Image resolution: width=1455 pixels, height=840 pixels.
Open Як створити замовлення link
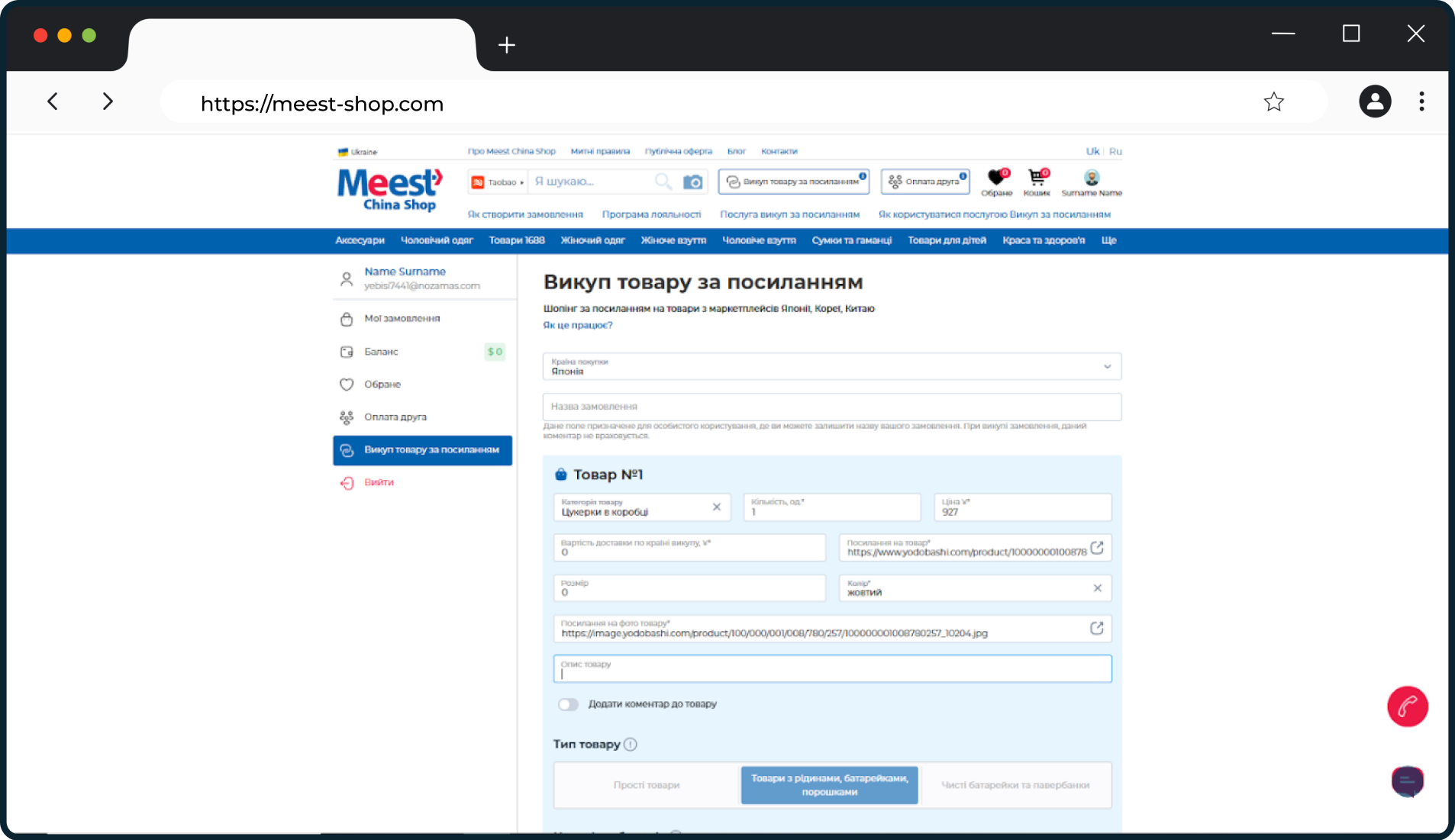tap(525, 214)
